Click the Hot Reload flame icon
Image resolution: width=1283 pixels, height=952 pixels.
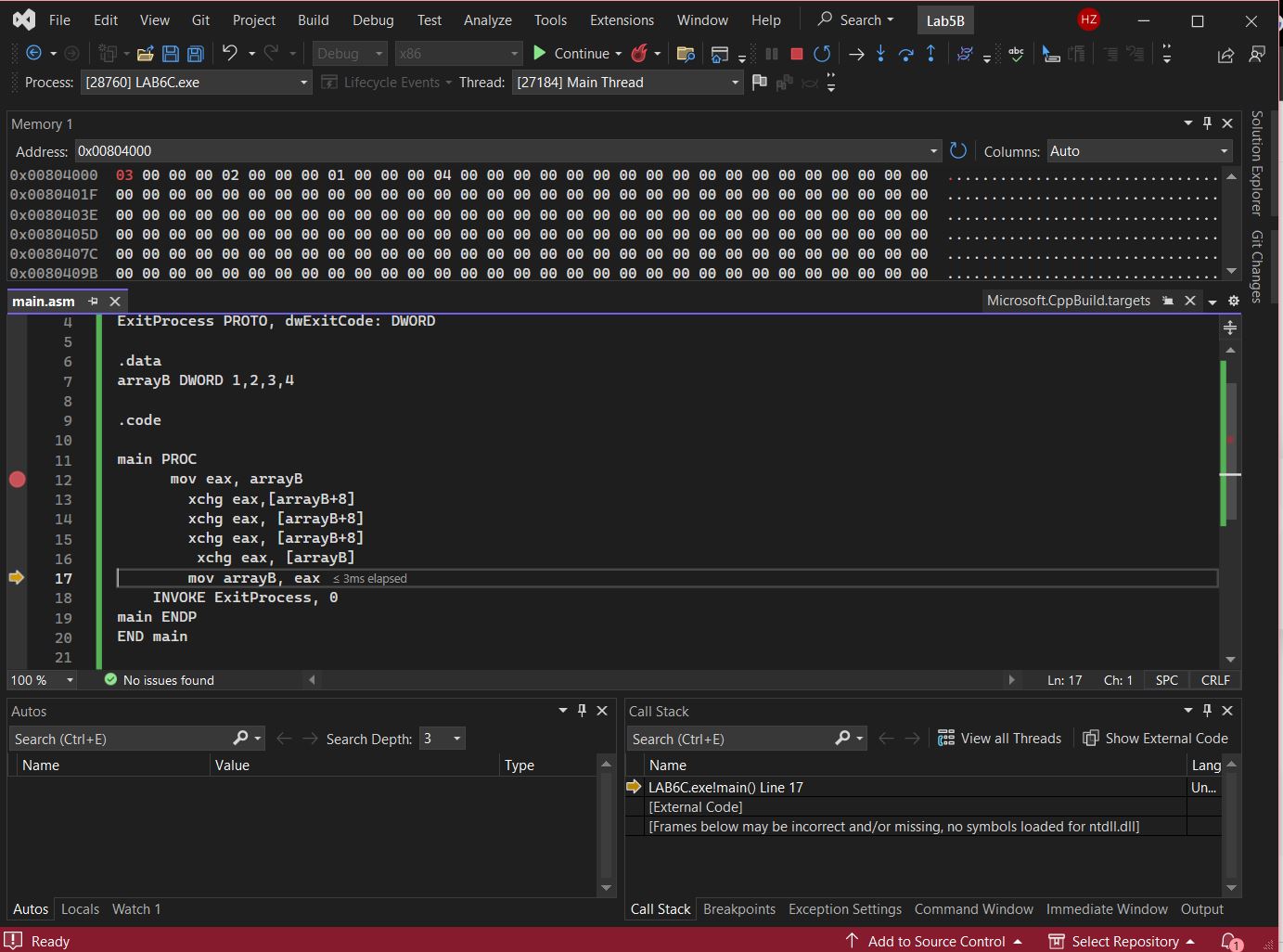639,54
